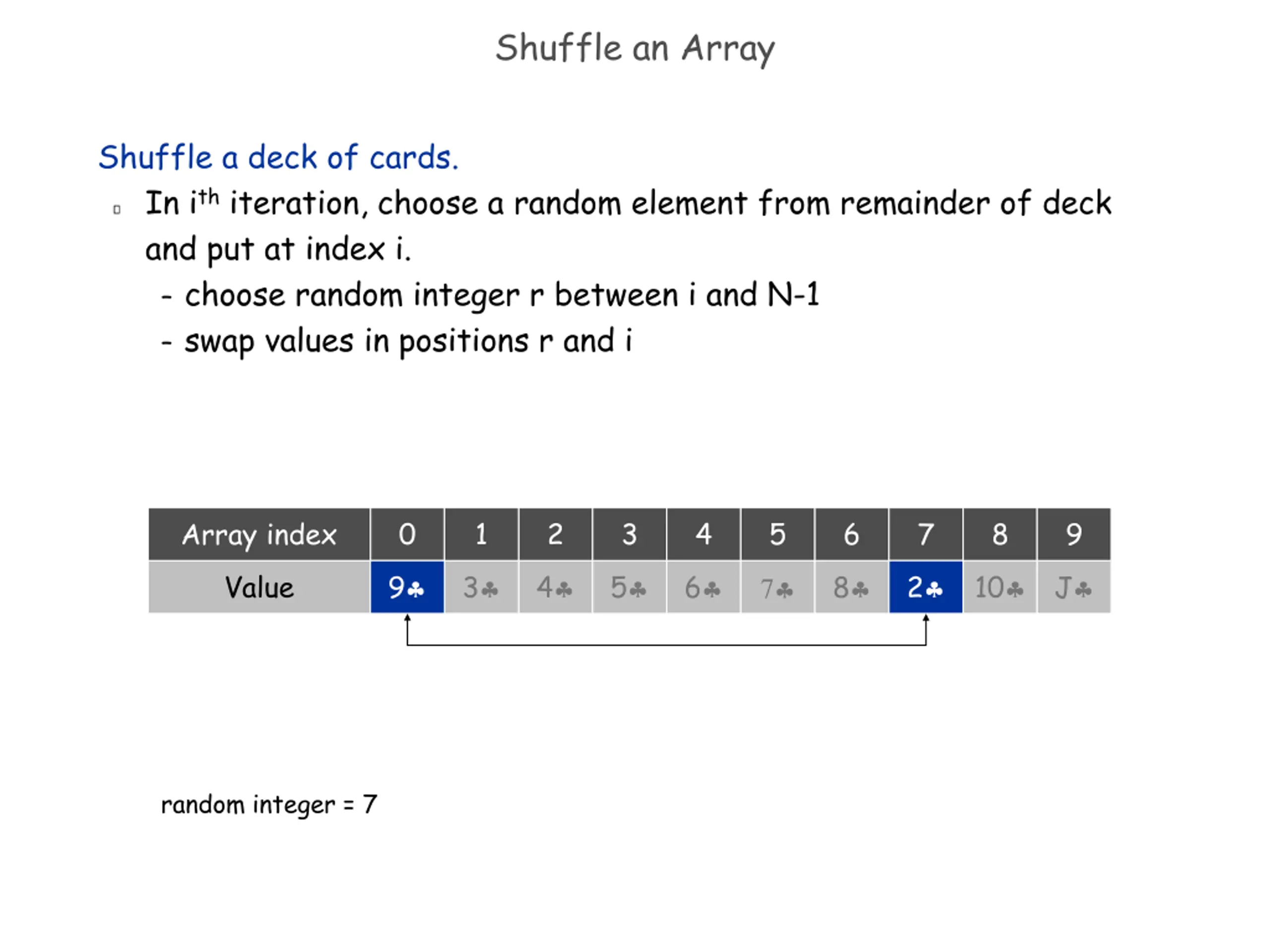
Task: Click array index 4 header cell
Action: pyautogui.click(x=703, y=534)
